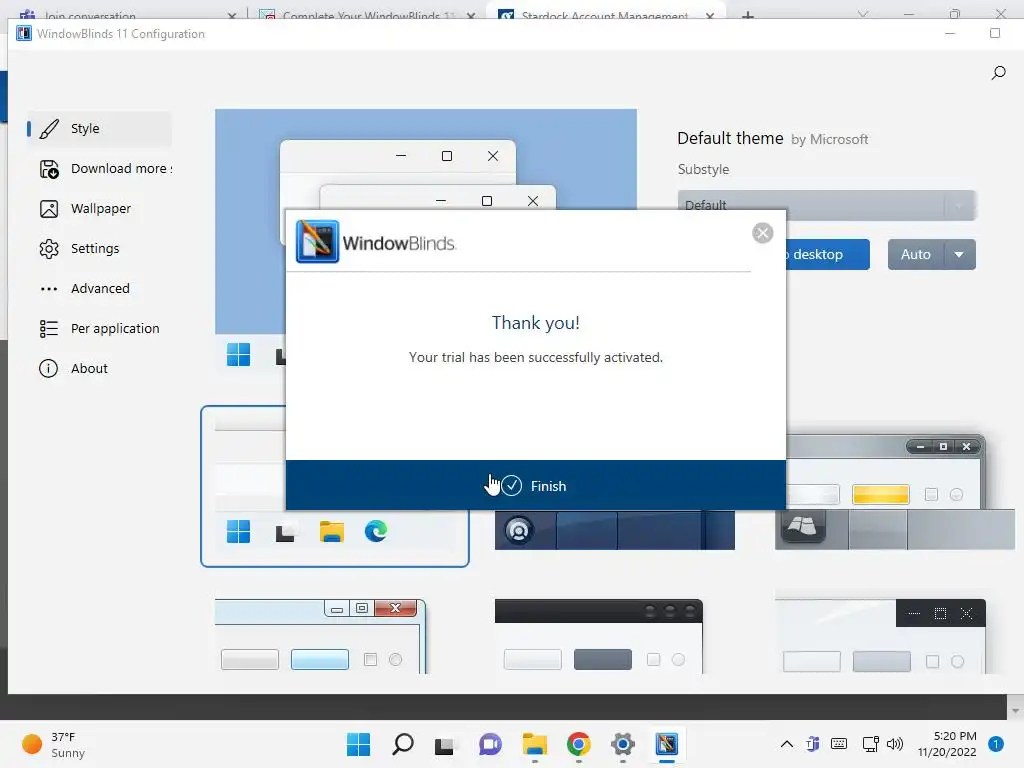
Task: Click the Teams tray icon
Action: pyautogui.click(x=812, y=744)
